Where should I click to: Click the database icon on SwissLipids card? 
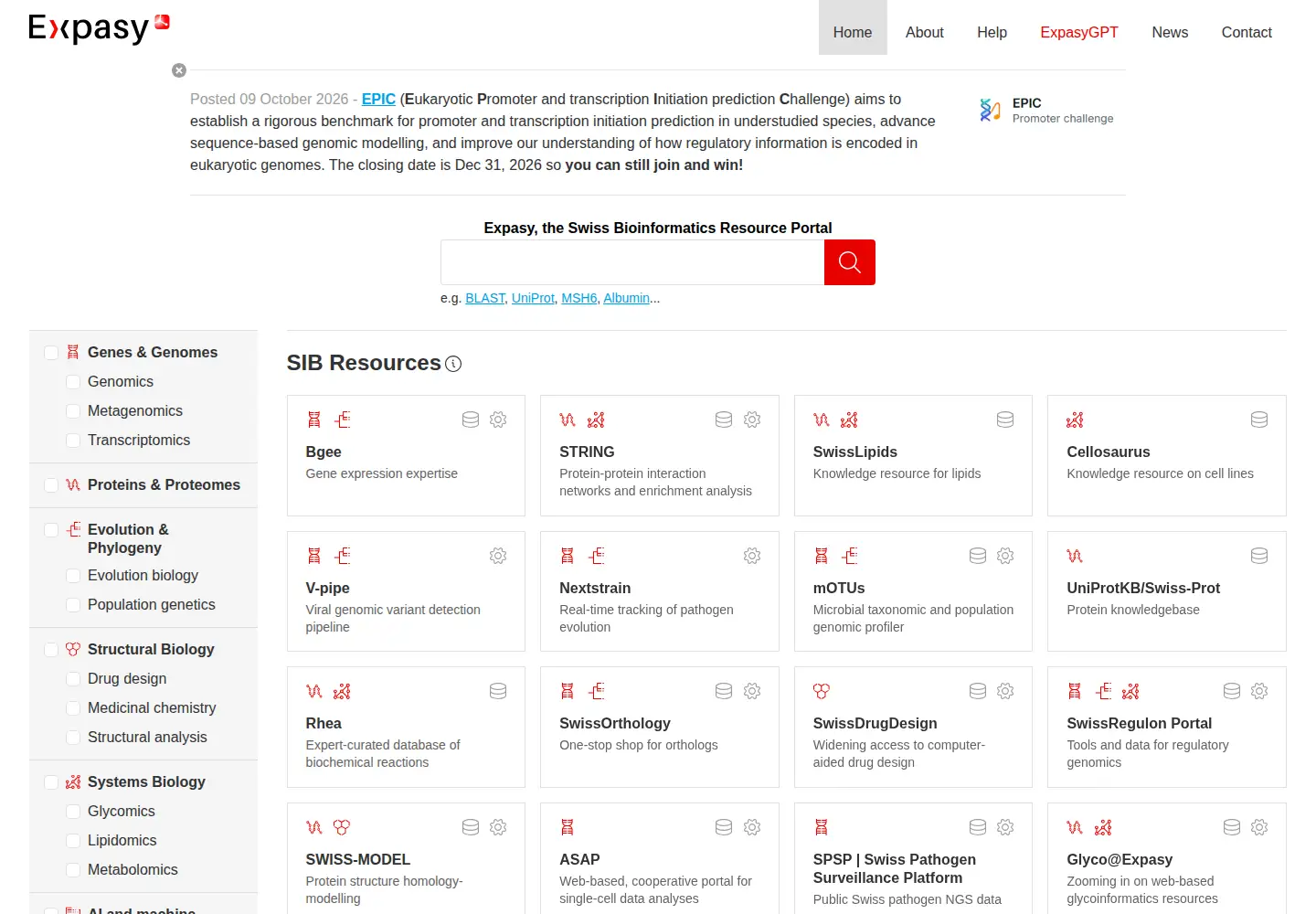1005,420
